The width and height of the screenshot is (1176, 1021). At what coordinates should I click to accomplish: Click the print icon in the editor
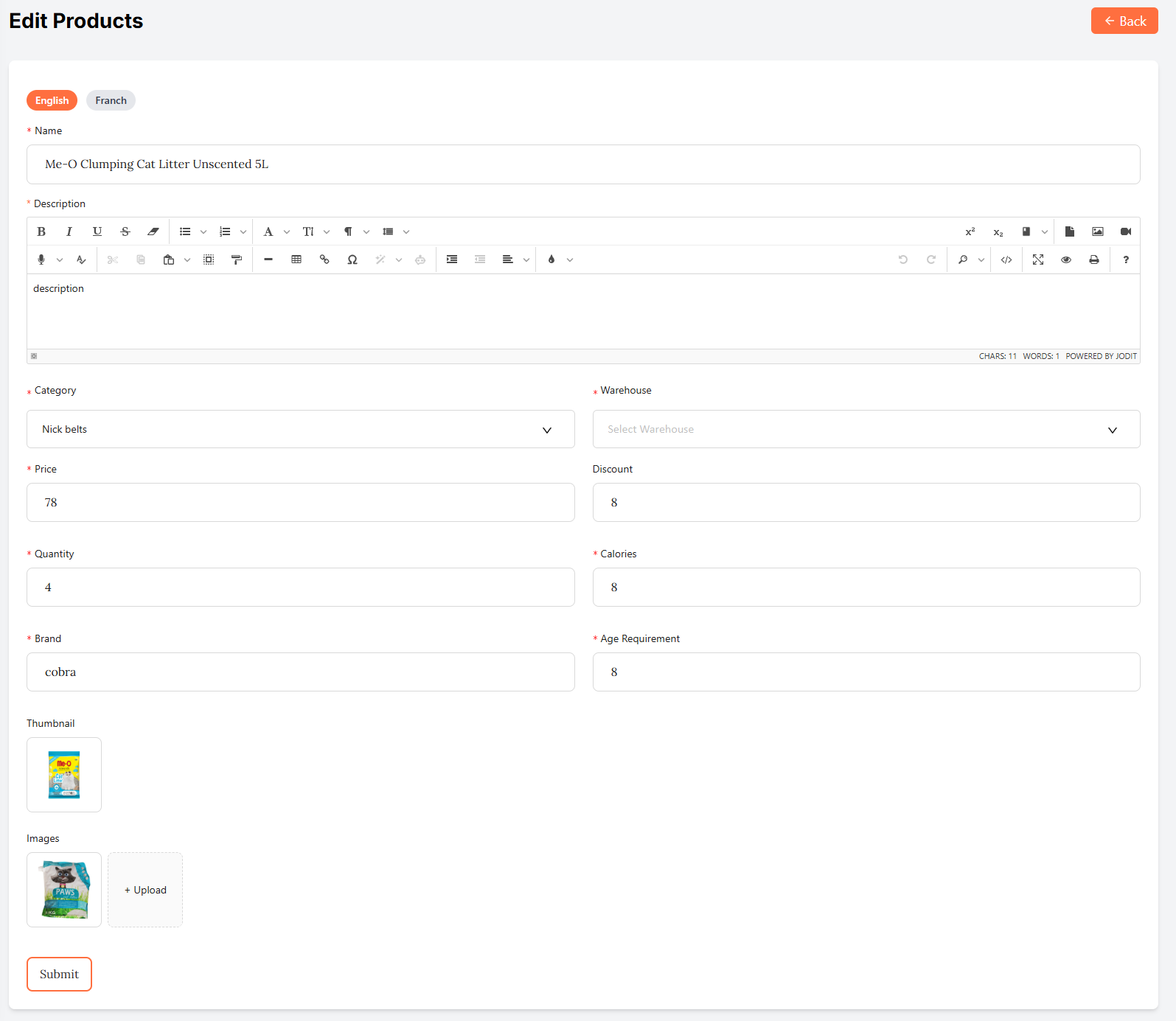click(x=1094, y=259)
